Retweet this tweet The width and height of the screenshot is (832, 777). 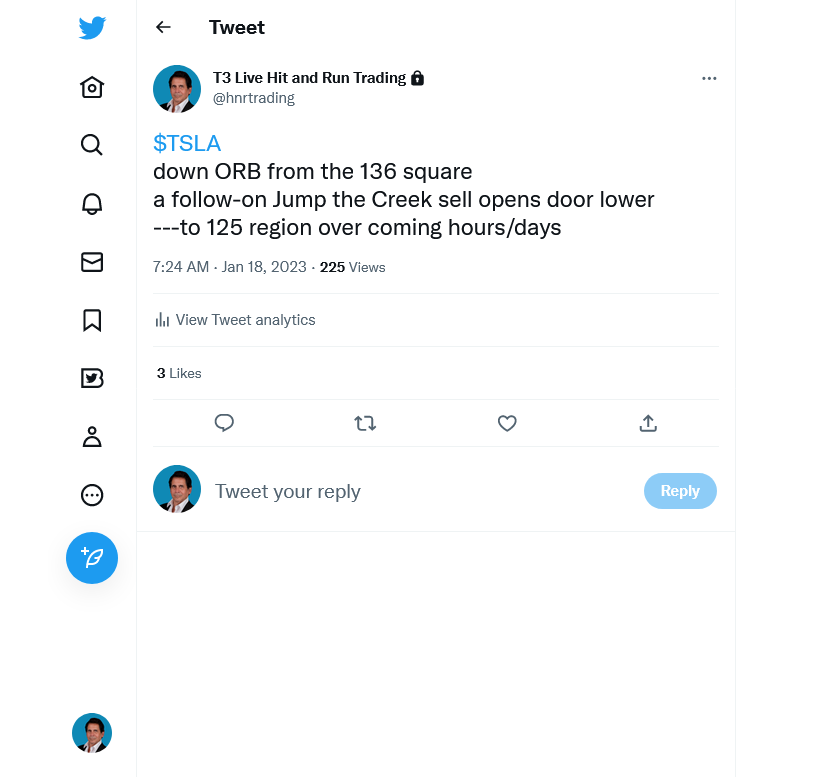[365, 423]
